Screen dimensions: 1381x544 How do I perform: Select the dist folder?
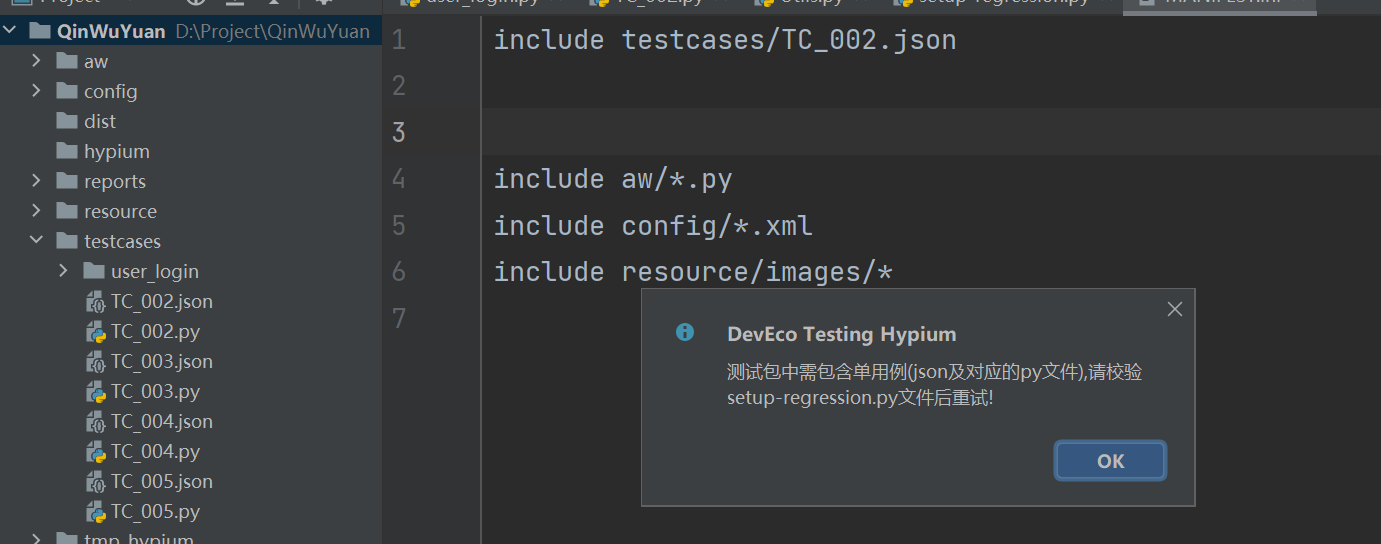tap(99, 122)
